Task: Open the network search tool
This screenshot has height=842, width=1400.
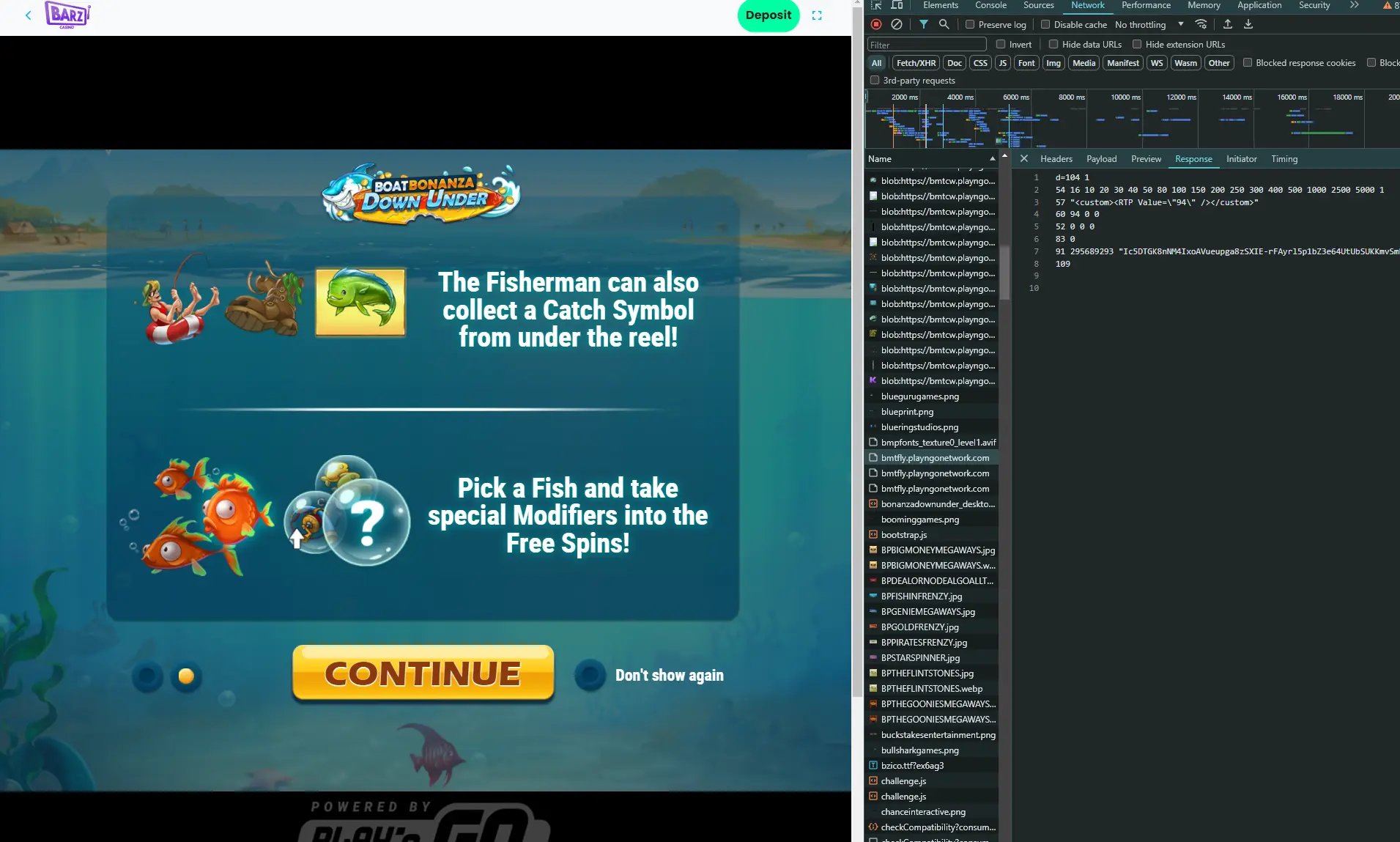Action: tap(944, 24)
